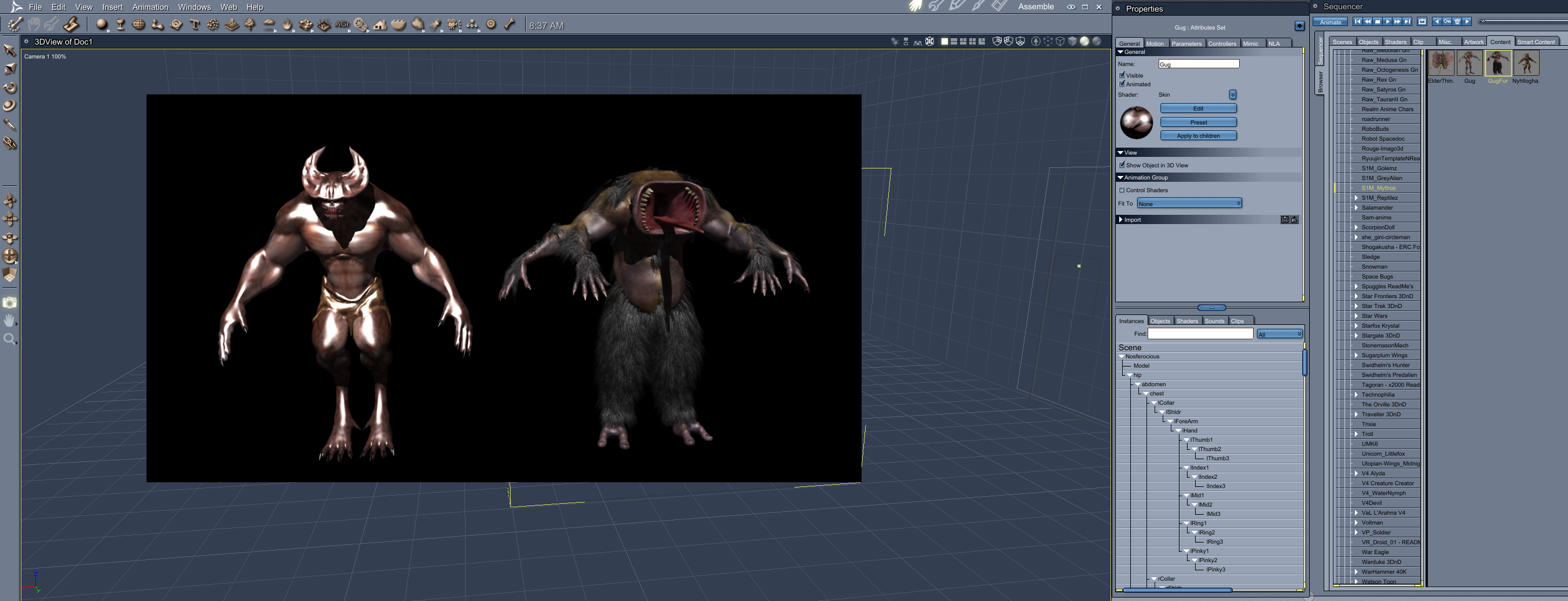Screen dimensions: 1568x601
Task: Open the Animation menu
Action: pos(151,8)
